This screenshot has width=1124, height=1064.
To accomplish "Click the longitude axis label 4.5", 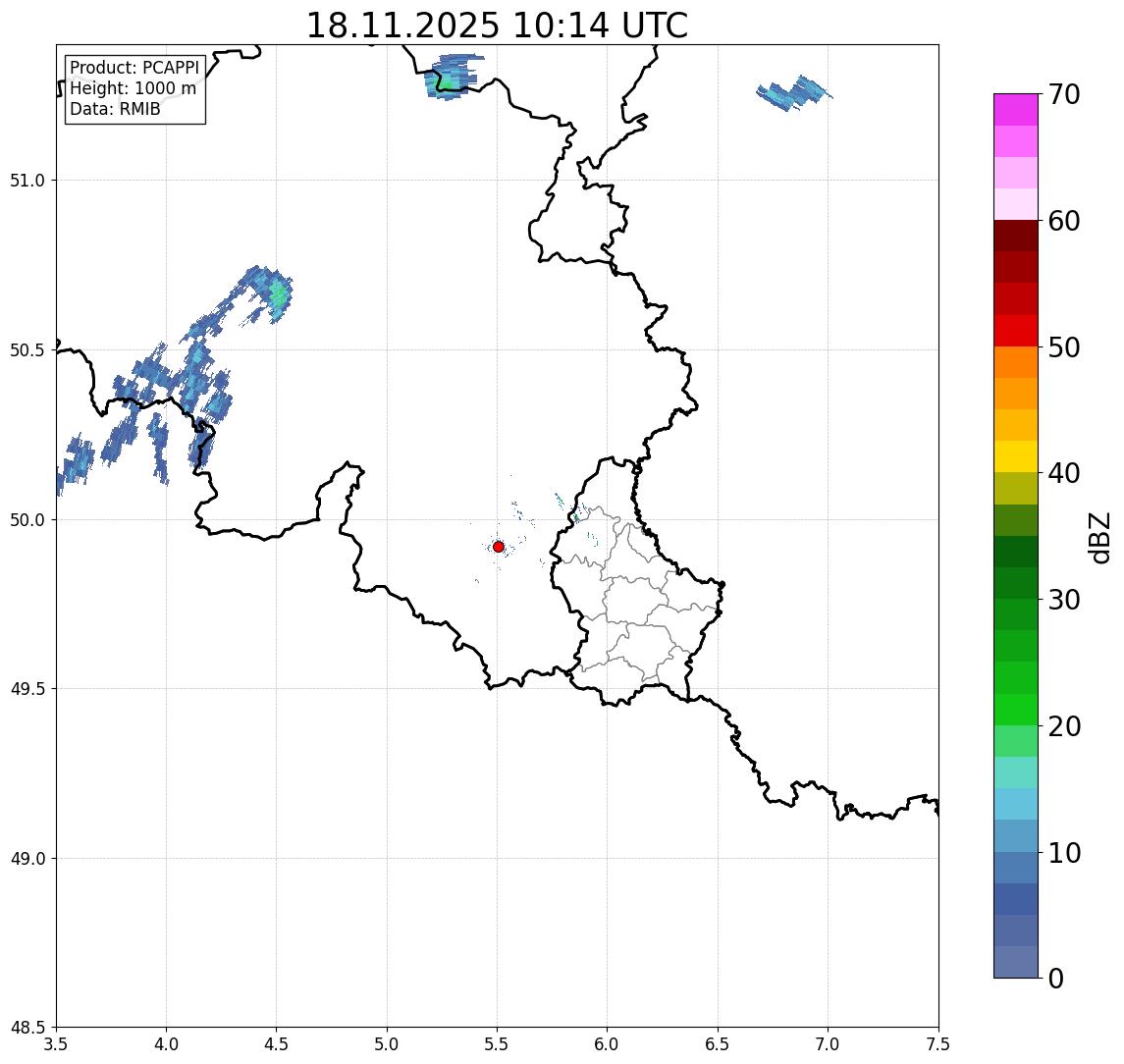I will coord(277,1044).
